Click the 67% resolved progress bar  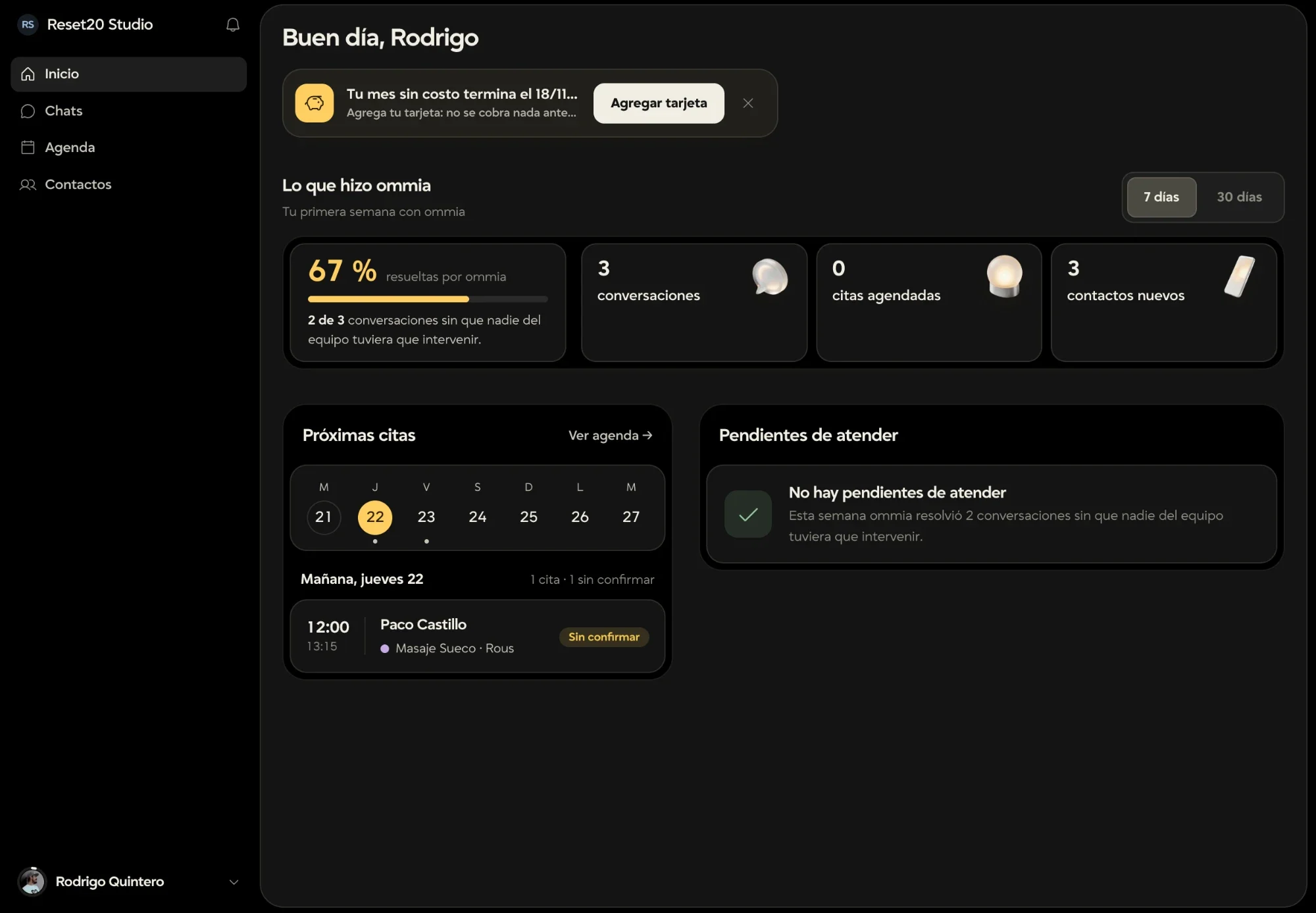[428, 300]
